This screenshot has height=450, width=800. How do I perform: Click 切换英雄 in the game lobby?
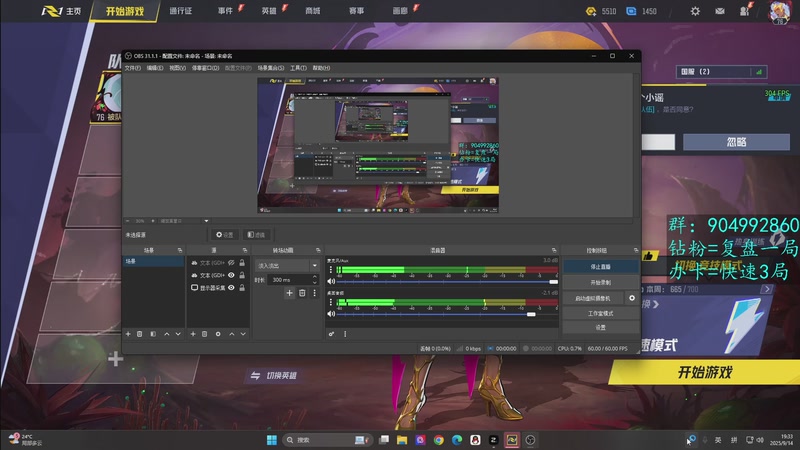coord(273,376)
